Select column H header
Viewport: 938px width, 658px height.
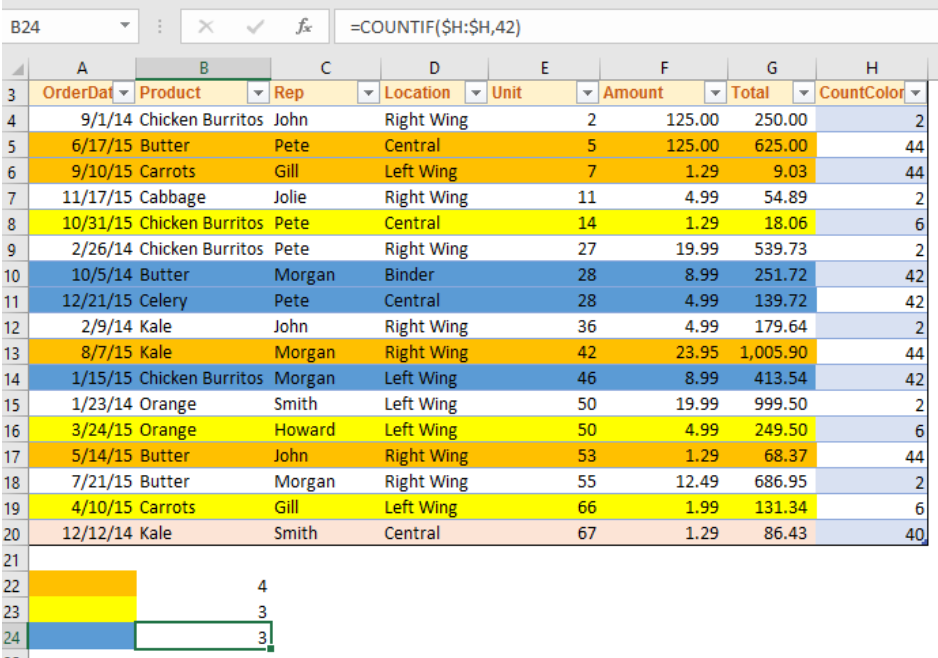click(x=872, y=68)
